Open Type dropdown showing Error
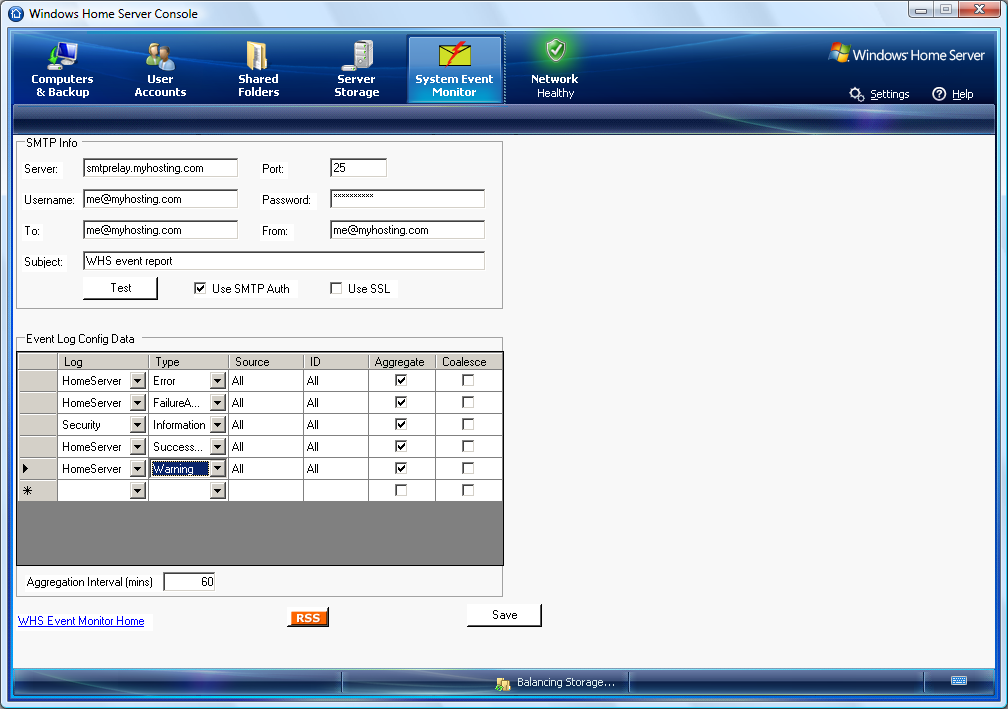This screenshot has height=709, width=1008. click(218, 381)
